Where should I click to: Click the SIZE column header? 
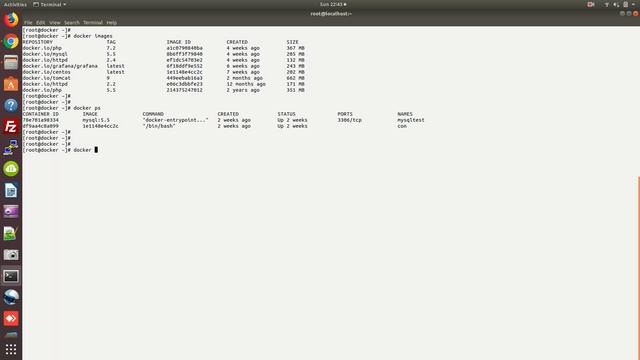click(x=292, y=42)
